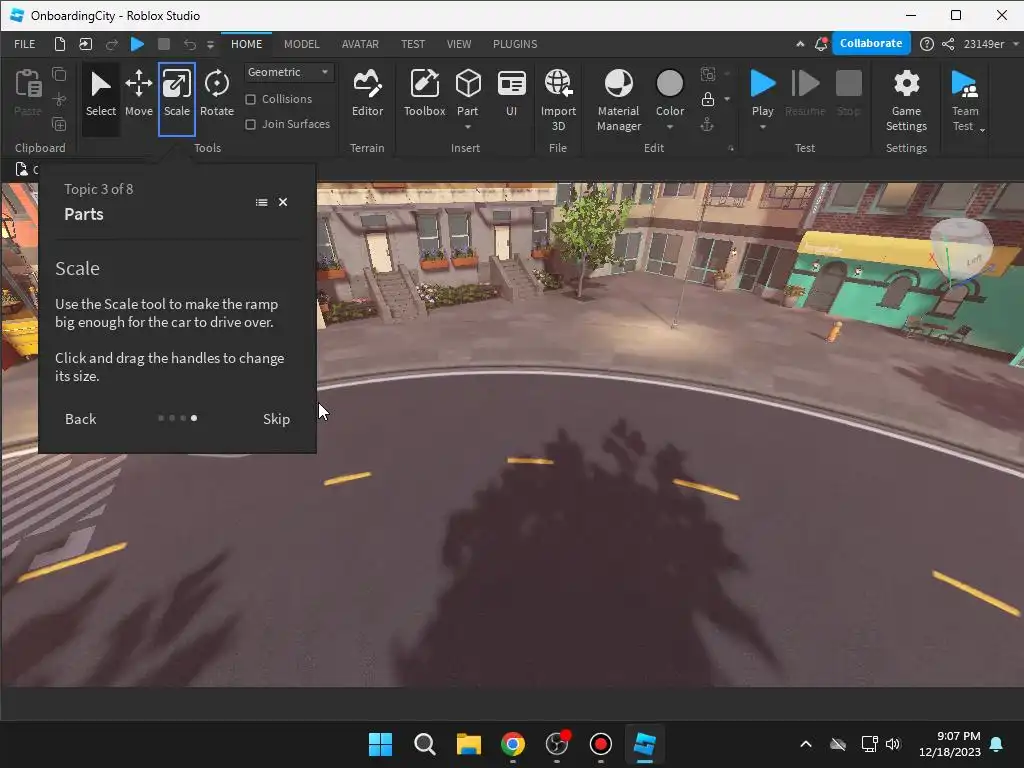Open the tutorial topics list icon
The height and width of the screenshot is (768, 1024).
tap(261, 202)
